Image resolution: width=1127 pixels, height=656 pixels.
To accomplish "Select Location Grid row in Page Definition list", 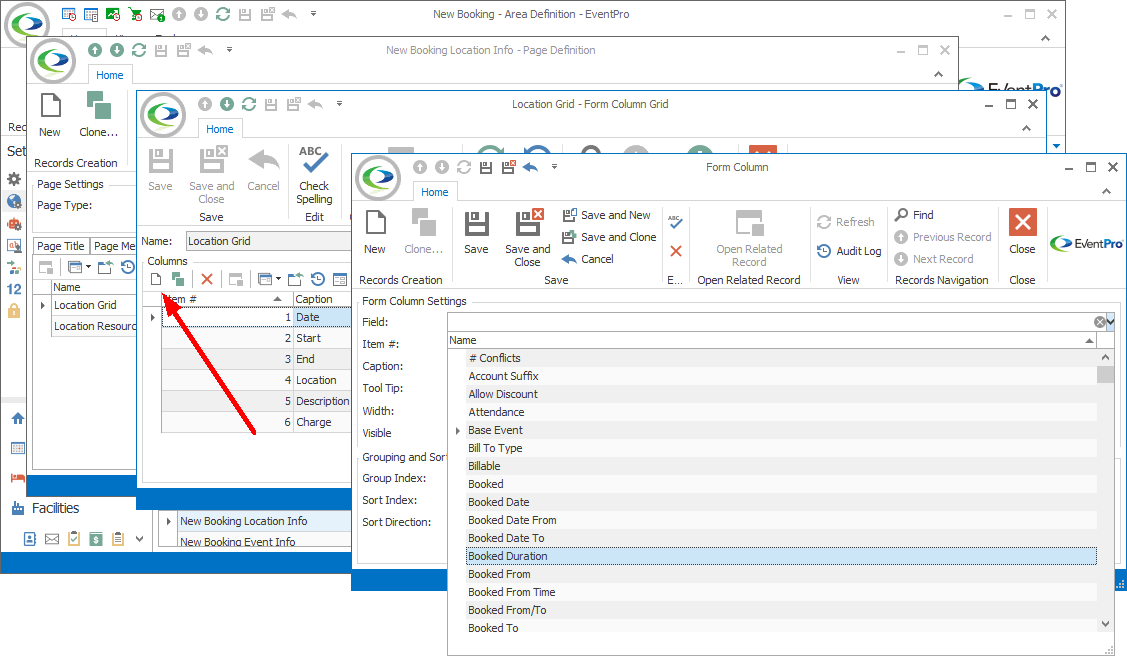I will [x=93, y=305].
